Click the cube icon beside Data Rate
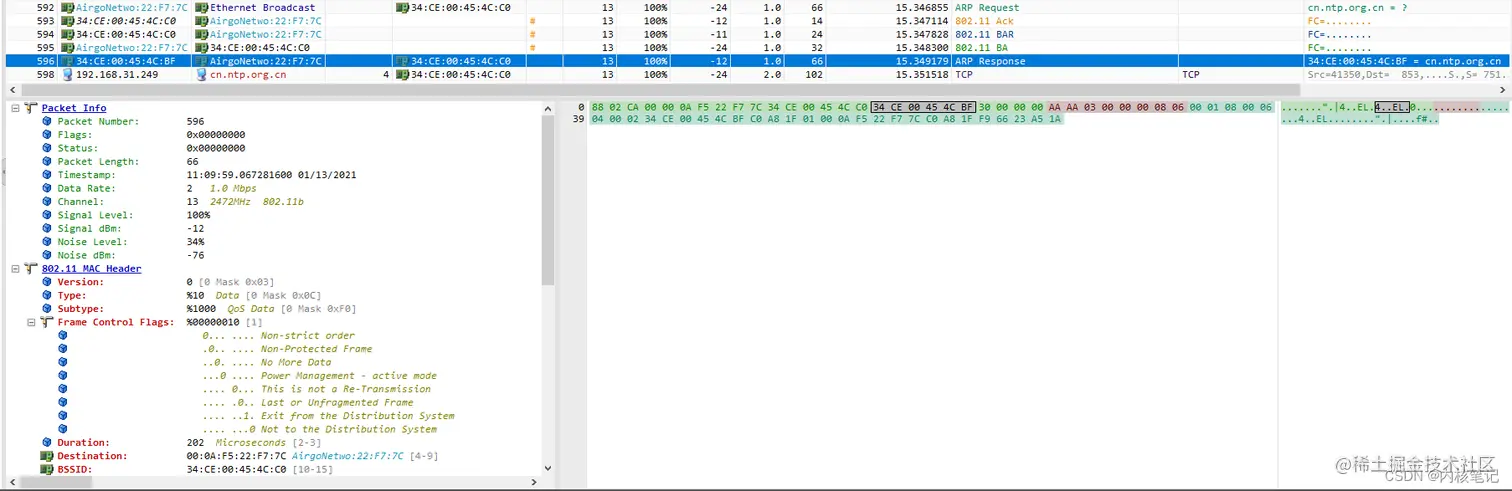1512x491 pixels. click(47, 188)
